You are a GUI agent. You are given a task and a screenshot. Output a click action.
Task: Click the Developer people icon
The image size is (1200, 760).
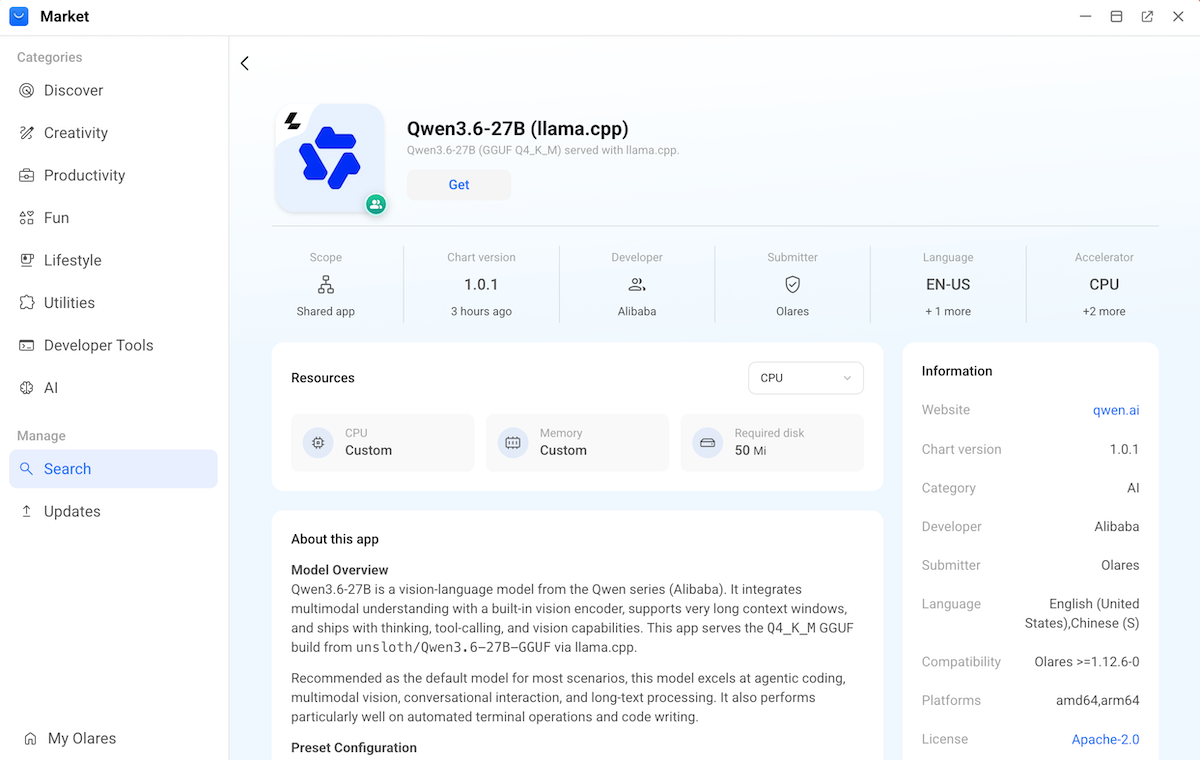[637, 284]
